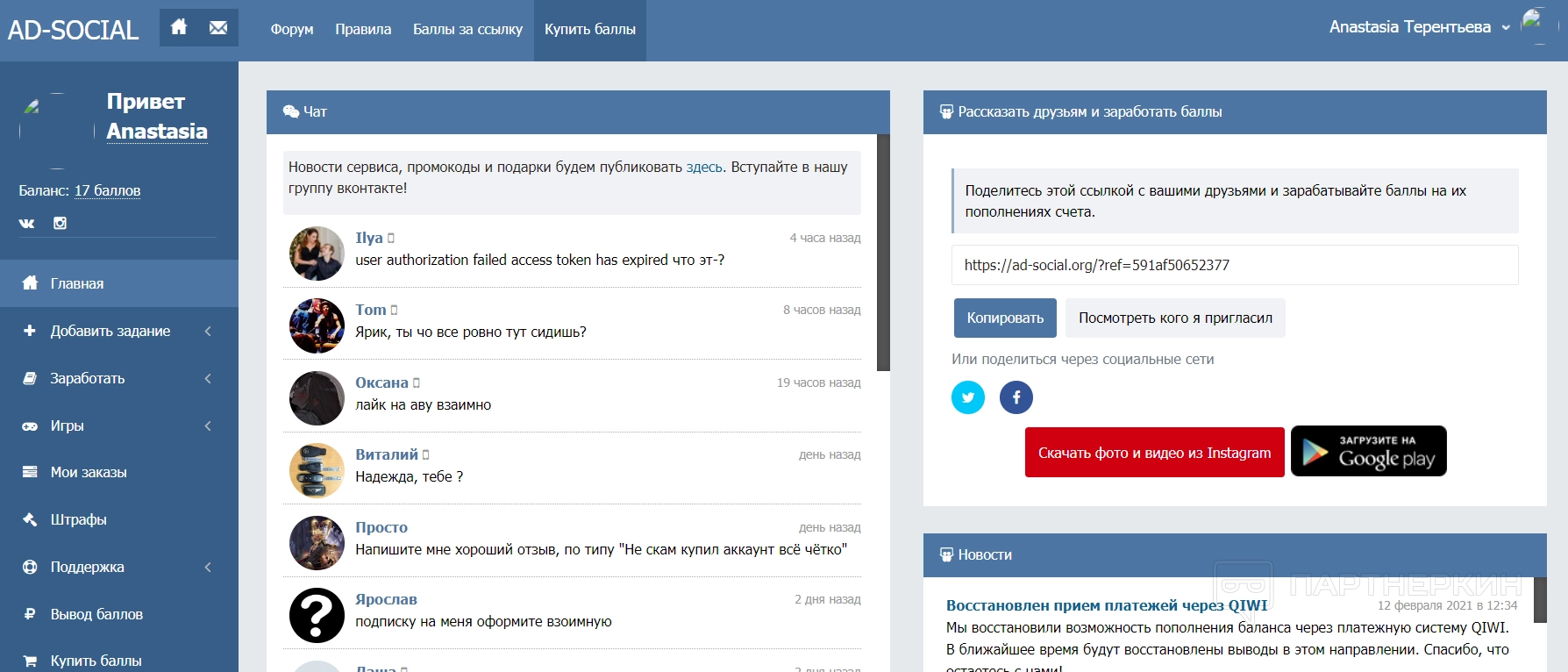Click the chat panel scrollbar

(x=883, y=253)
